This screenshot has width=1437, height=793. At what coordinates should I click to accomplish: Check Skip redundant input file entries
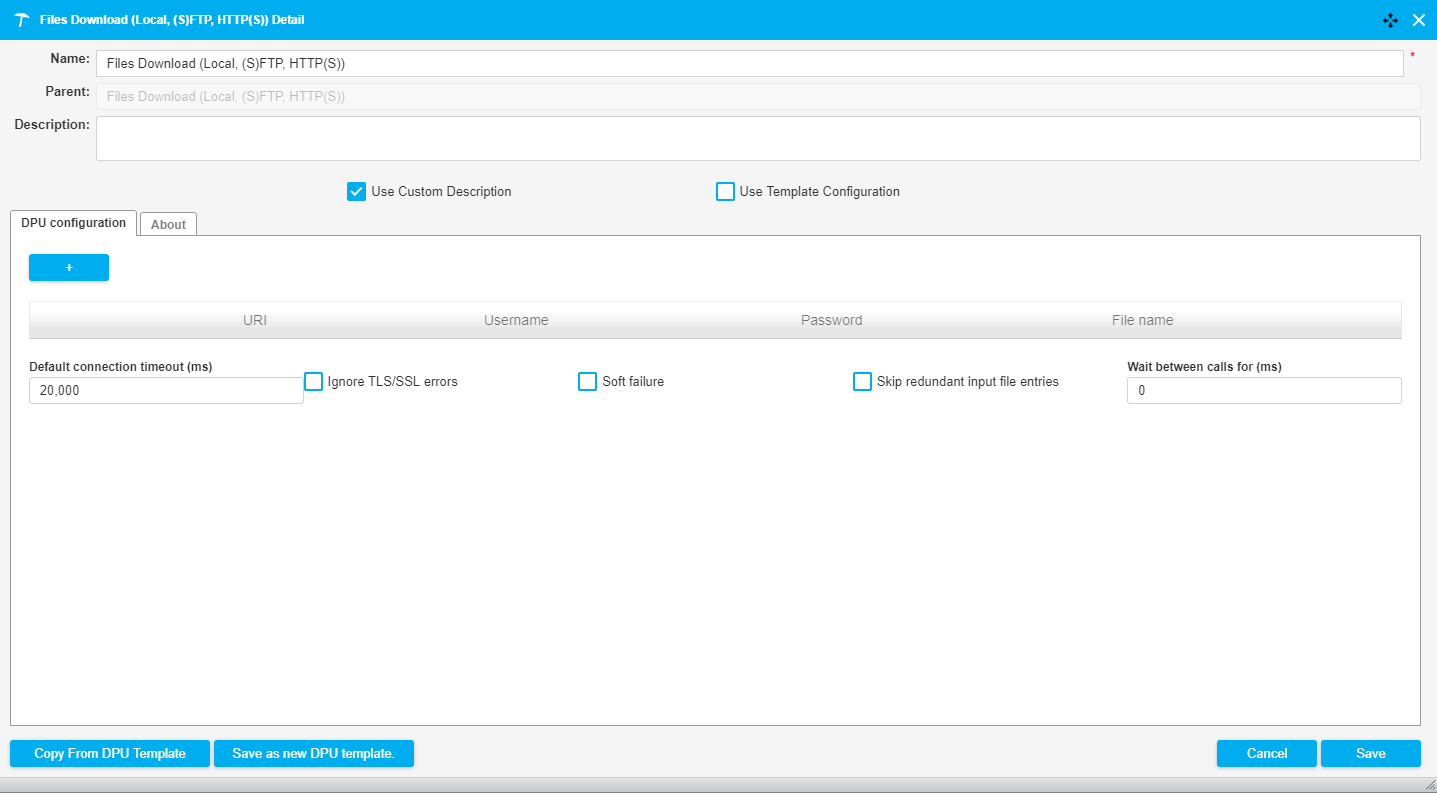(862, 382)
